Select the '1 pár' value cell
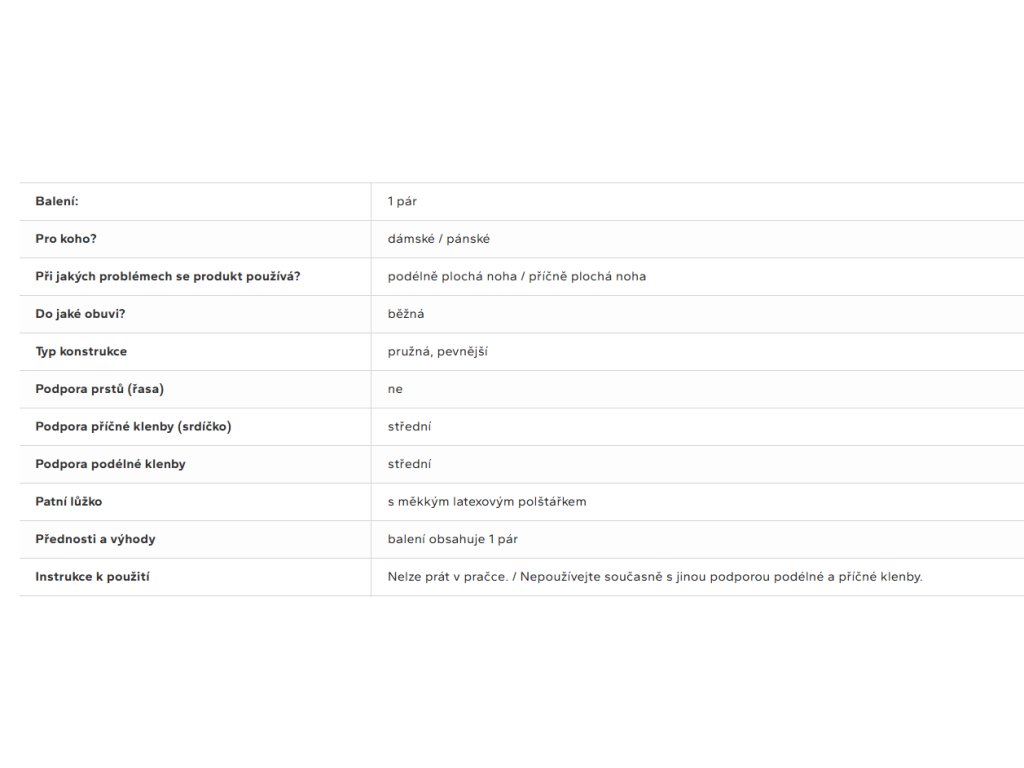 (x=402, y=201)
